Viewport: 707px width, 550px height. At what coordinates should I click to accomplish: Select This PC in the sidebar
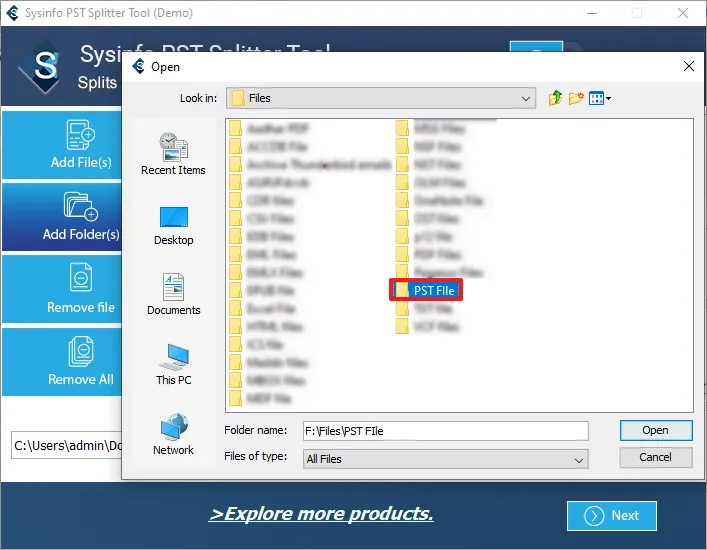coord(174,364)
